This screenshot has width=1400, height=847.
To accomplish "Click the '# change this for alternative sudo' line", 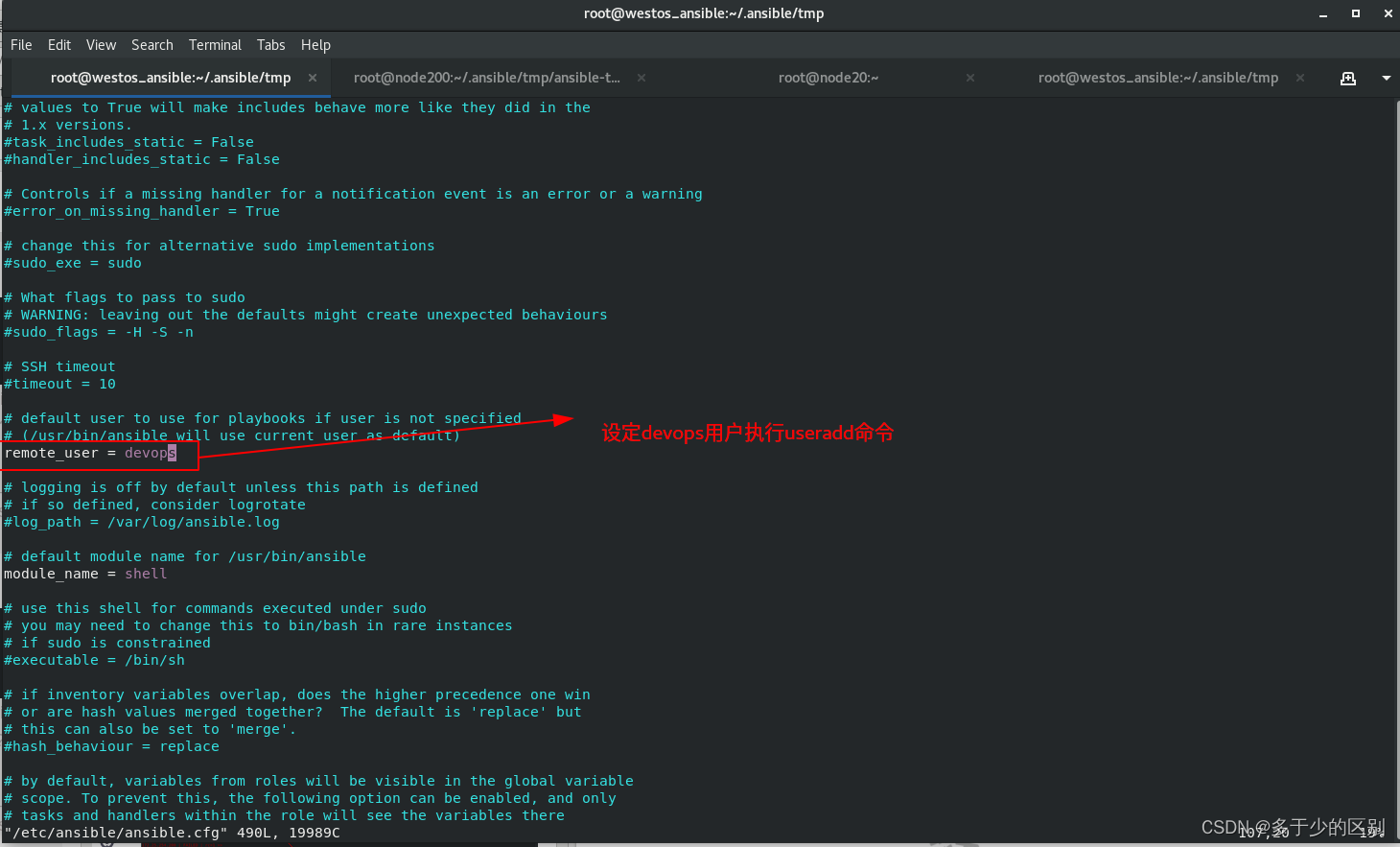I will pyautogui.click(x=220, y=246).
